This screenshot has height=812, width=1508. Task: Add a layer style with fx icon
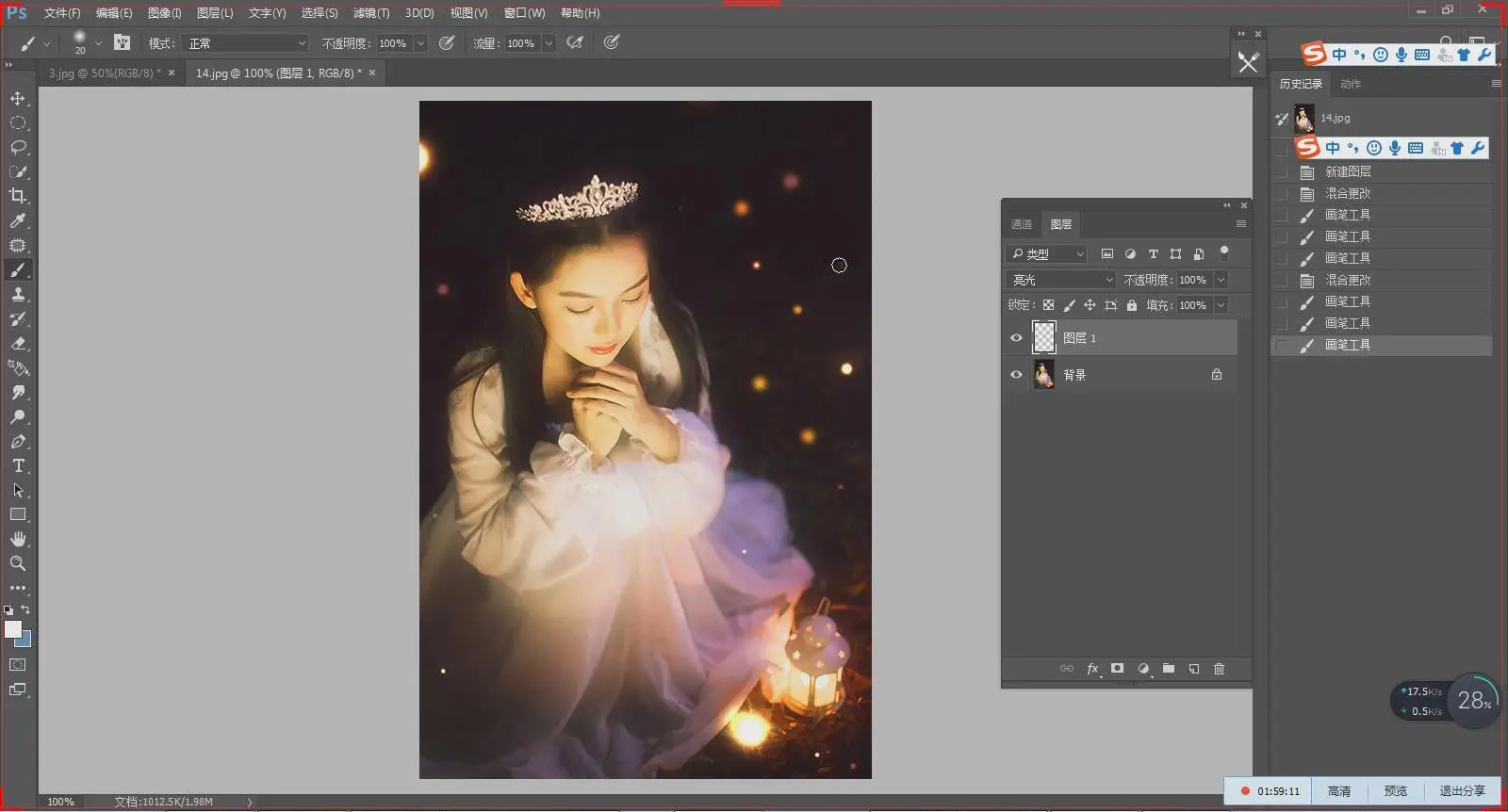(x=1092, y=669)
